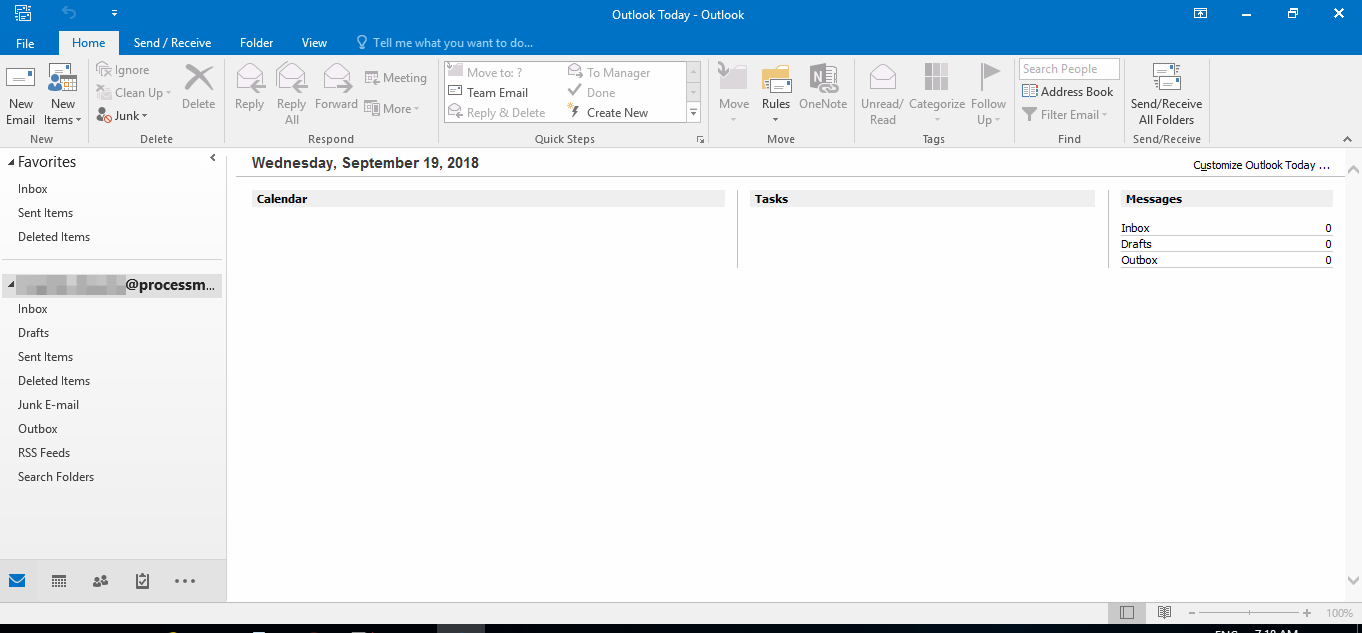1362x633 pixels.
Task: Adjust the zoom slider
Action: 1250,613
